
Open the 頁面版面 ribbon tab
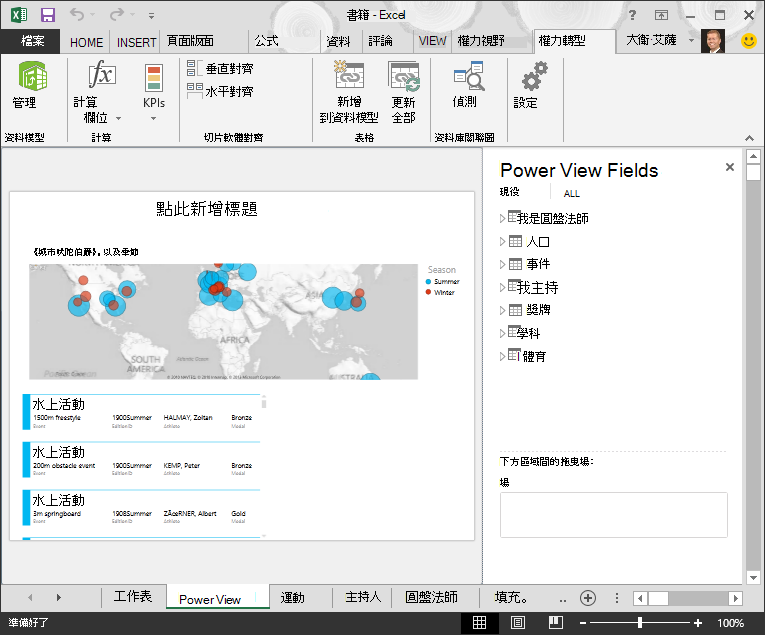tap(190, 41)
